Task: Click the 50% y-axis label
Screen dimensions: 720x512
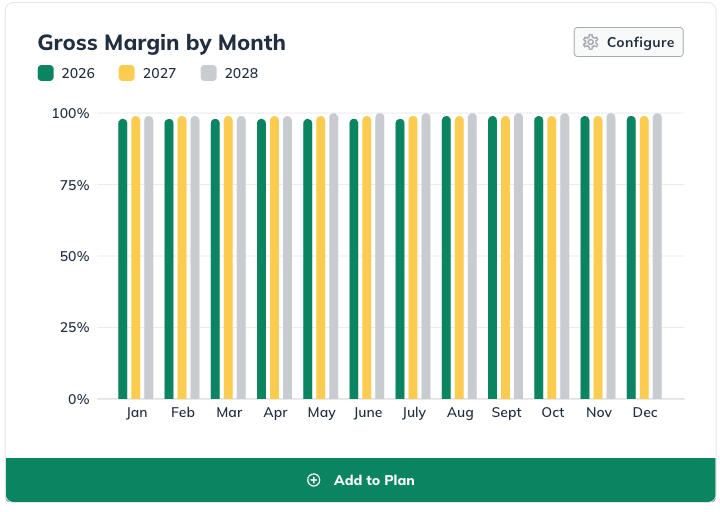Action: pyautogui.click(x=74, y=256)
